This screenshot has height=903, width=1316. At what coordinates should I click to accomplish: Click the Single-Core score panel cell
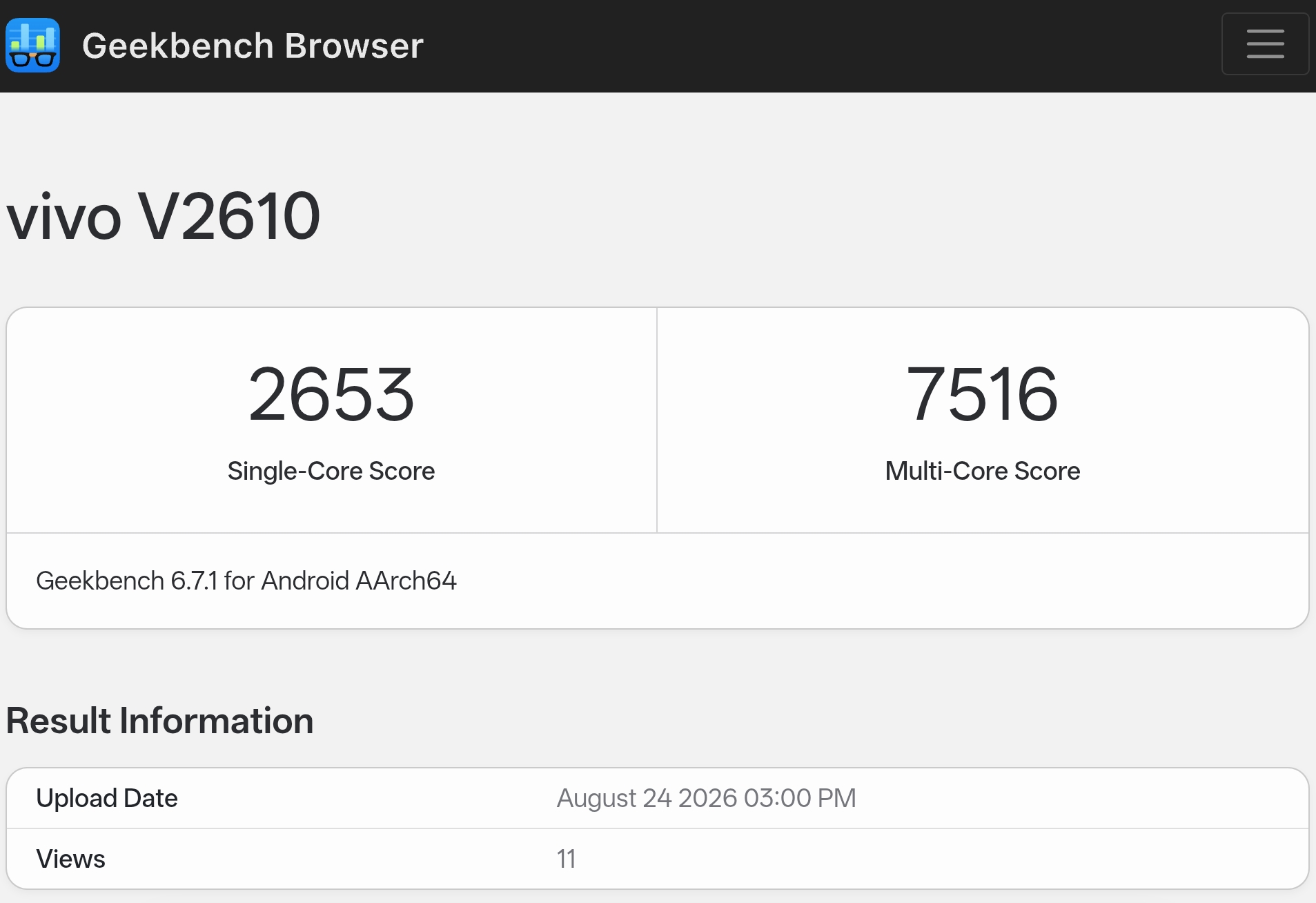pos(331,420)
